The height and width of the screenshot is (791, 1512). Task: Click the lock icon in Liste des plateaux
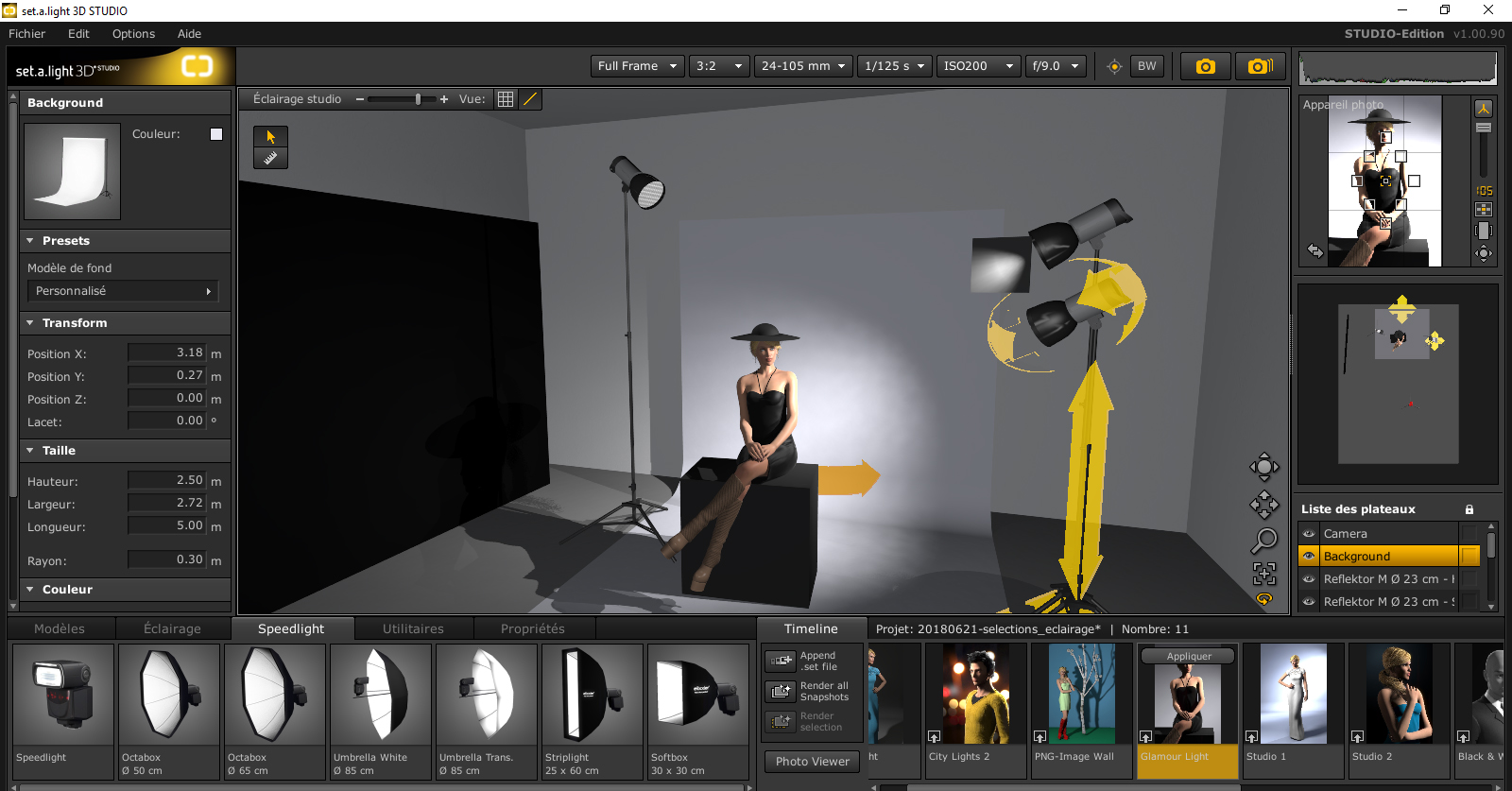(x=1469, y=509)
